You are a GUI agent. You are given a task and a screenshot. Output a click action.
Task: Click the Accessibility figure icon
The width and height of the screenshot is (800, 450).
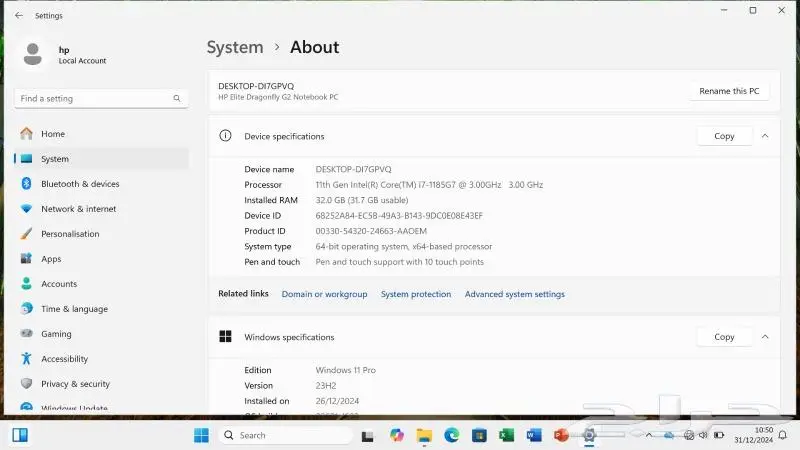27,358
